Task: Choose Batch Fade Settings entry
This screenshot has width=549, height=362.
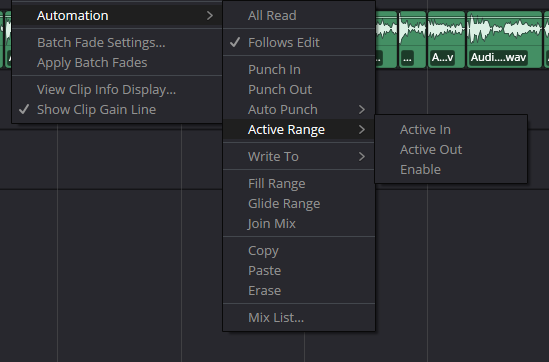Action: click(117, 42)
